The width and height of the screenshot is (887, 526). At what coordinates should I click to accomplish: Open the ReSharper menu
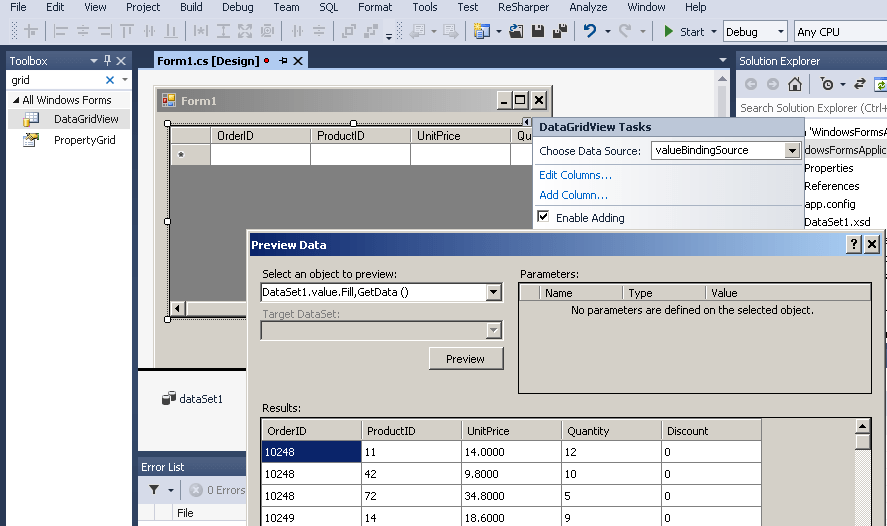click(x=523, y=7)
